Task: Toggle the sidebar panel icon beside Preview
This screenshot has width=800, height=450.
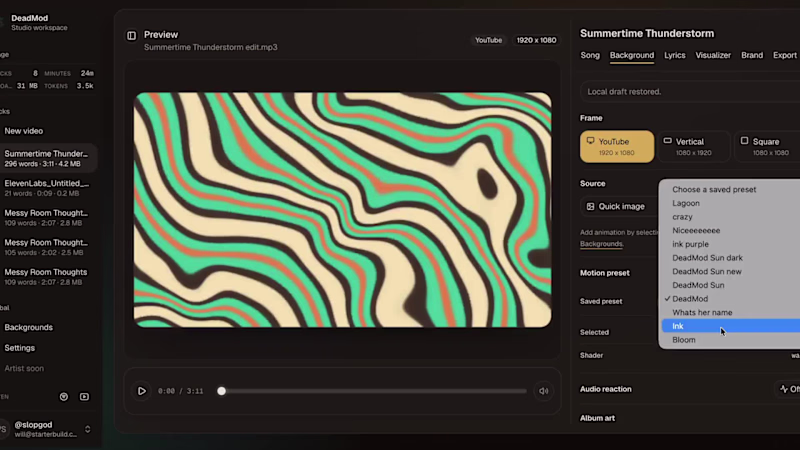Action: [132, 35]
